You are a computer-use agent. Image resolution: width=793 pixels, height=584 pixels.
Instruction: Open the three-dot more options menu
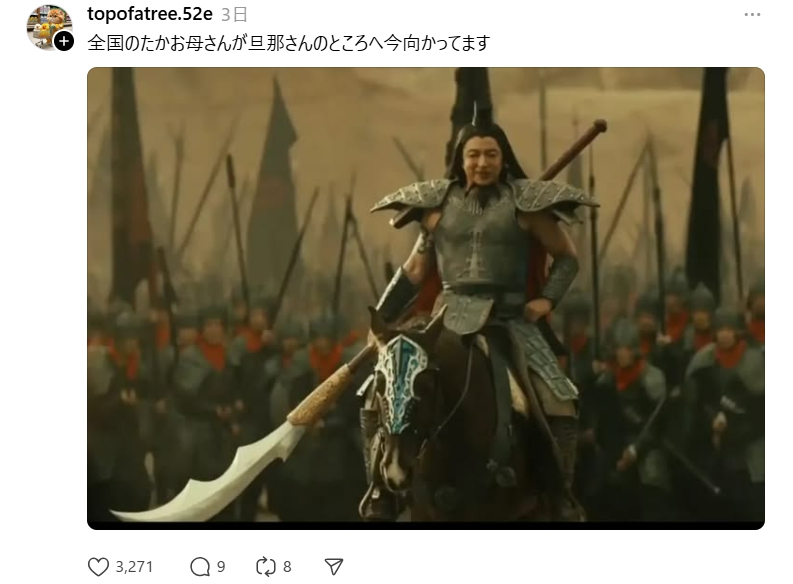(x=752, y=15)
